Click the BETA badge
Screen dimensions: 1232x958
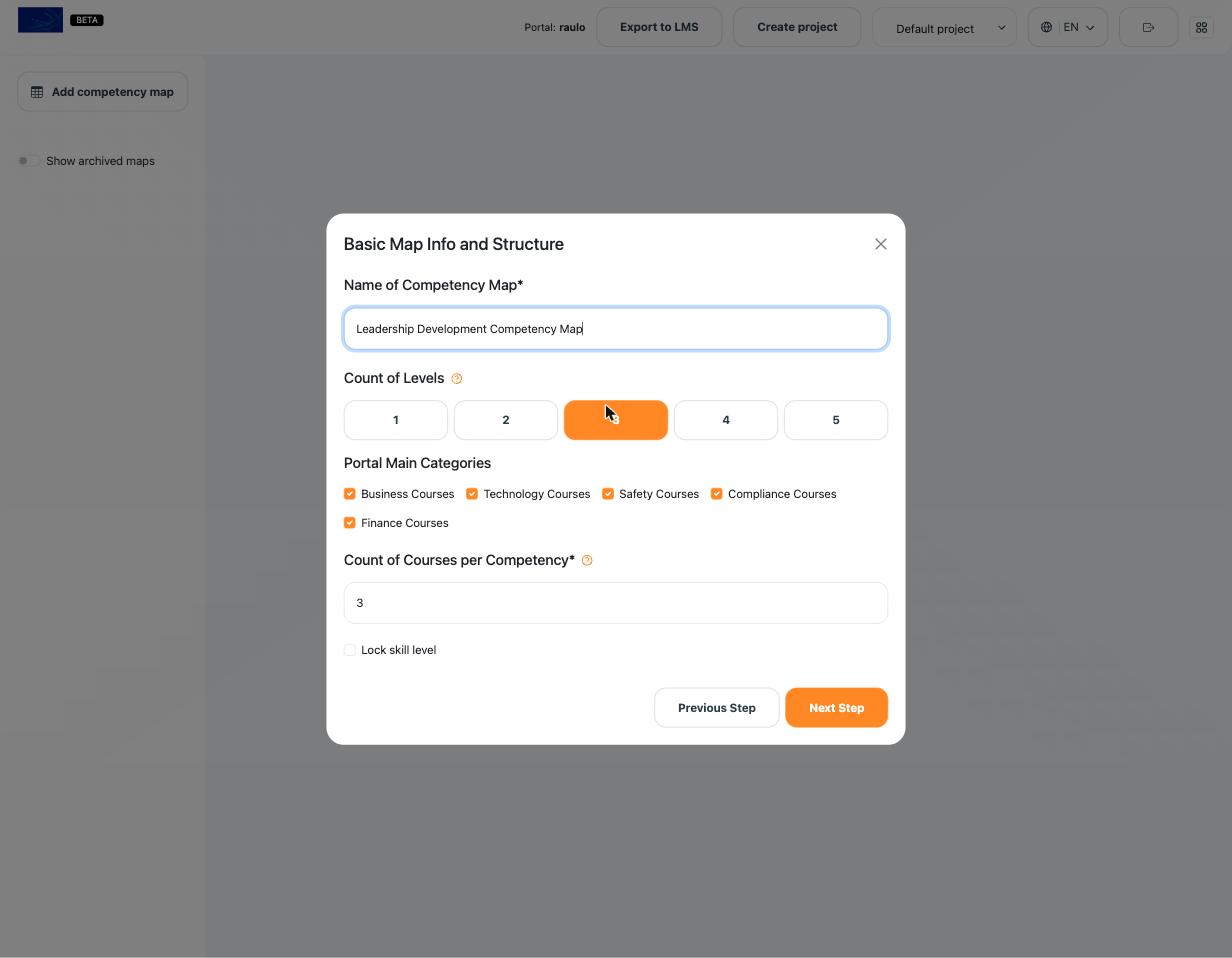click(87, 20)
